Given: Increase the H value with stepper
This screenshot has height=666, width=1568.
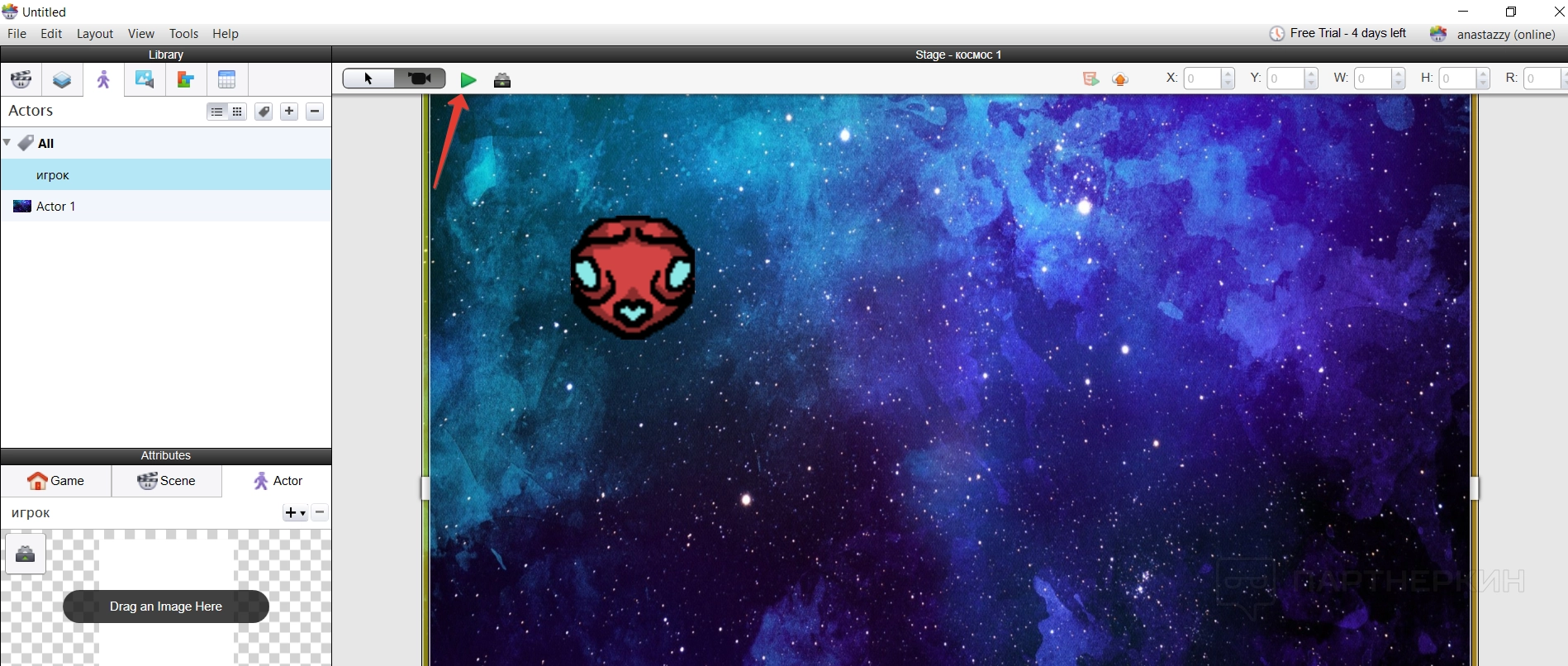Looking at the screenshot, I should pos(1483,74).
